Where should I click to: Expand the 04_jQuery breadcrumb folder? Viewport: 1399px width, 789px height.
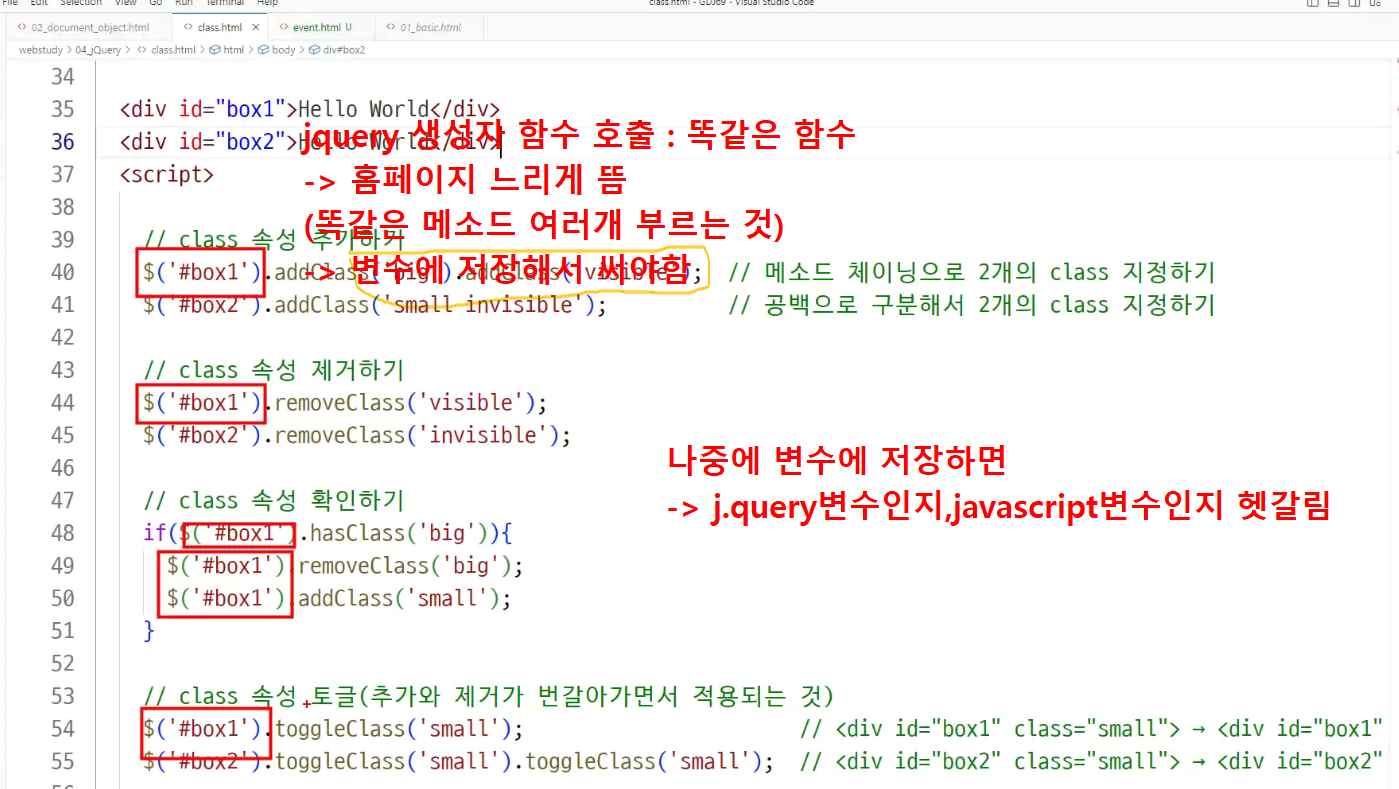[99, 50]
